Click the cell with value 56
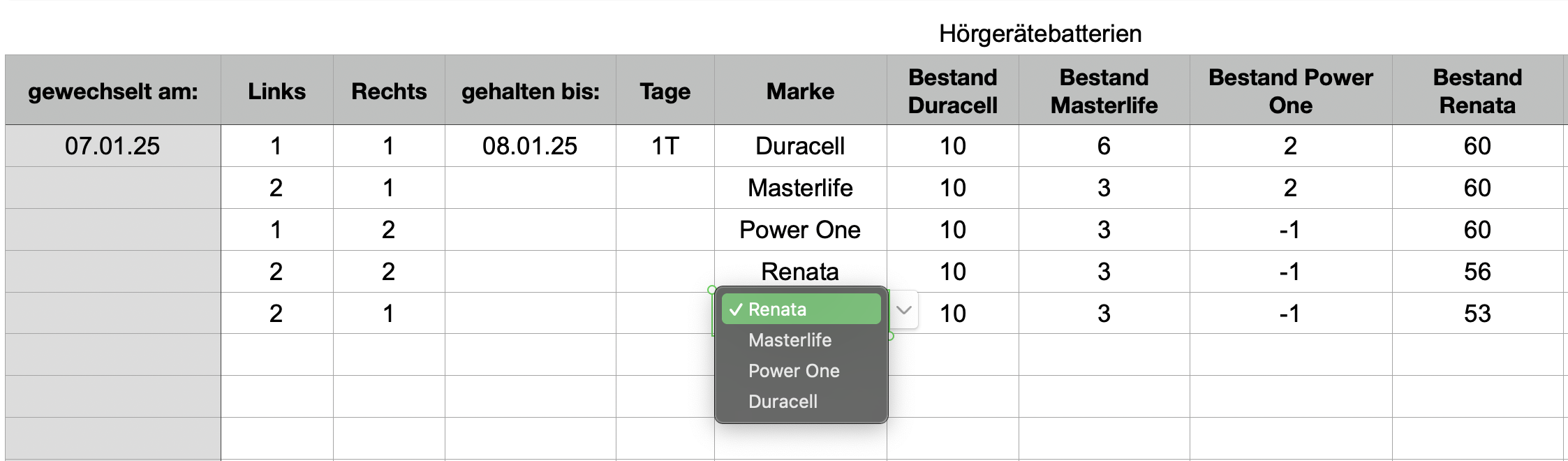This screenshot has width=1568, height=461. click(1477, 272)
